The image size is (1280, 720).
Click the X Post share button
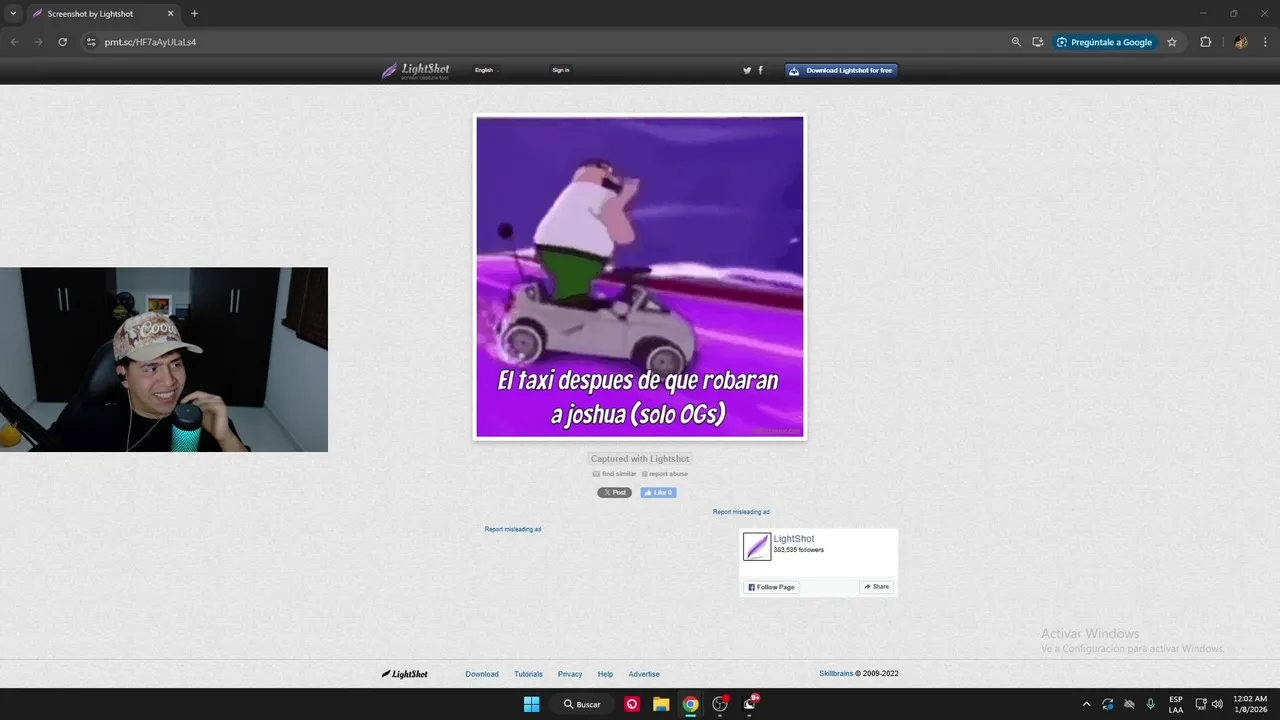click(x=614, y=492)
